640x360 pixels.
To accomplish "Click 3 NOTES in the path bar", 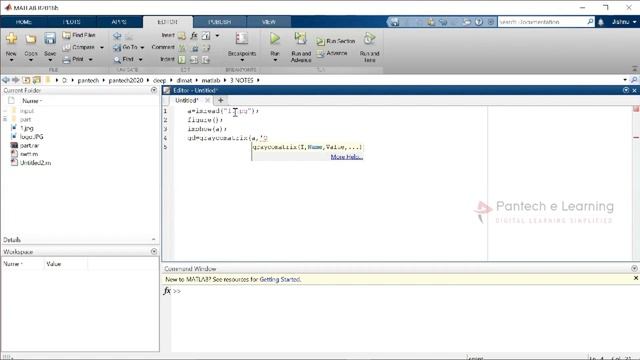I will (x=242, y=80).
